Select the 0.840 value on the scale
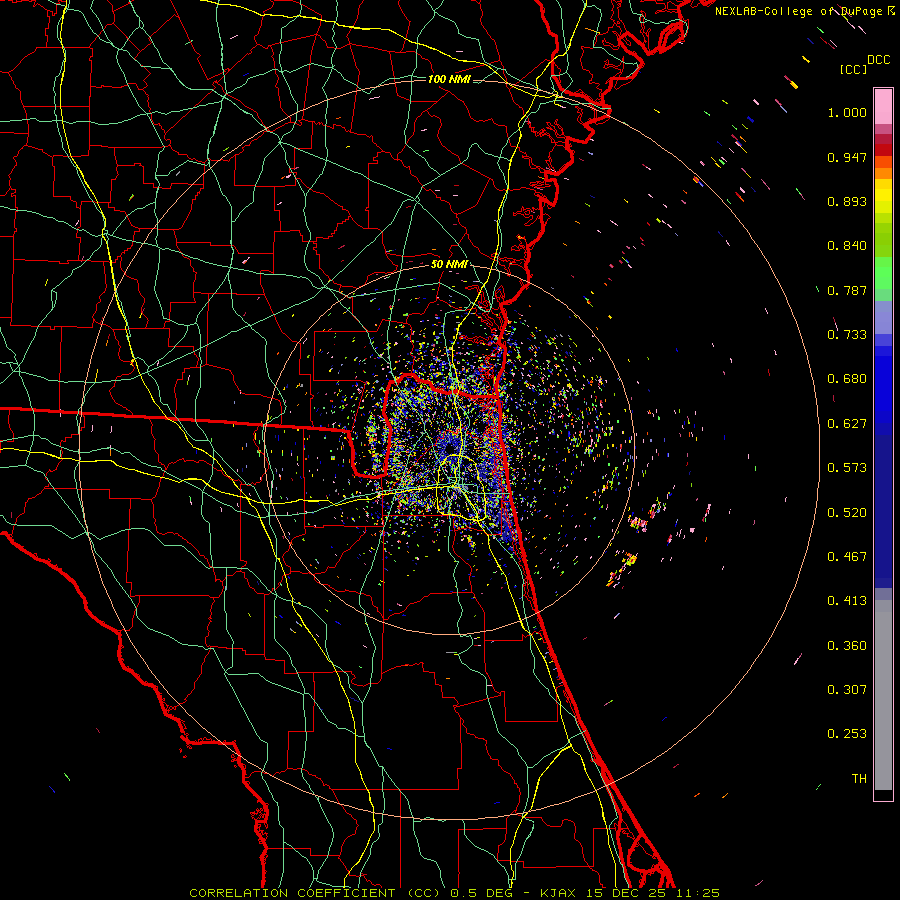Image resolution: width=900 pixels, height=900 pixels. (x=847, y=246)
